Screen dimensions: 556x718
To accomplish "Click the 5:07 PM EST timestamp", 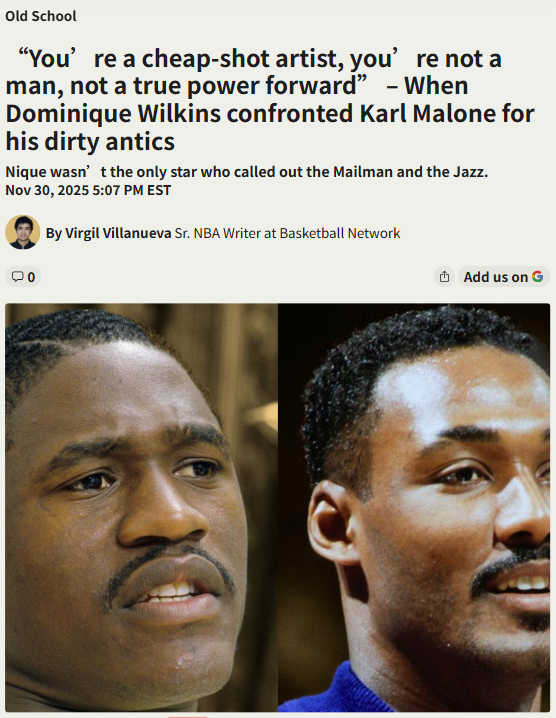I will tap(131, 190).
